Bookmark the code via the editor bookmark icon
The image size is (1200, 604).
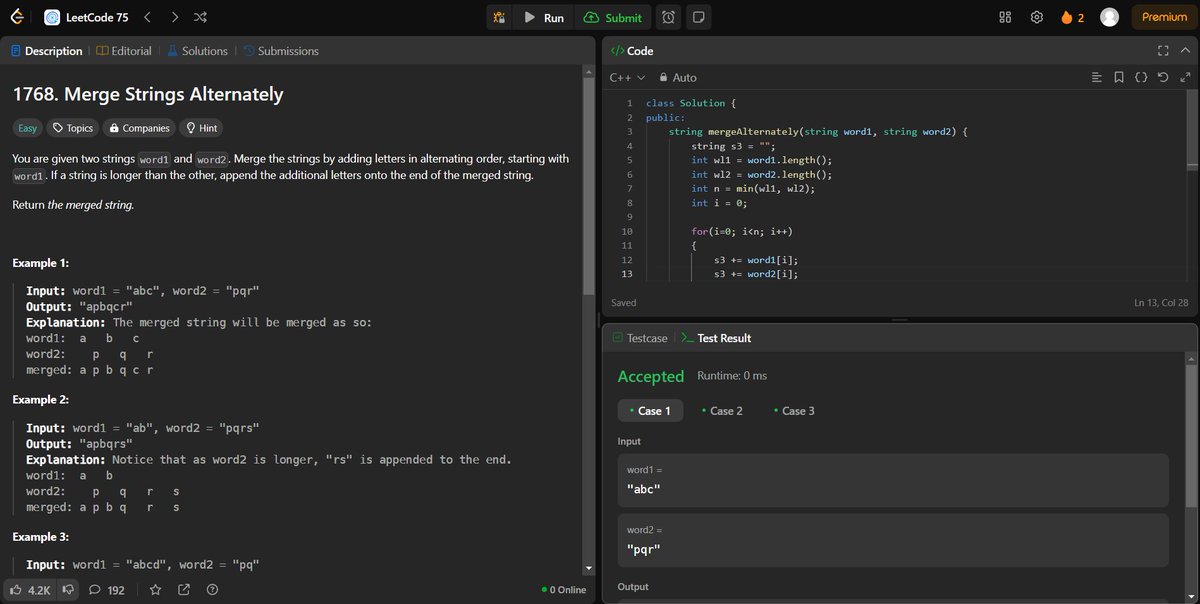(1119, 77)
